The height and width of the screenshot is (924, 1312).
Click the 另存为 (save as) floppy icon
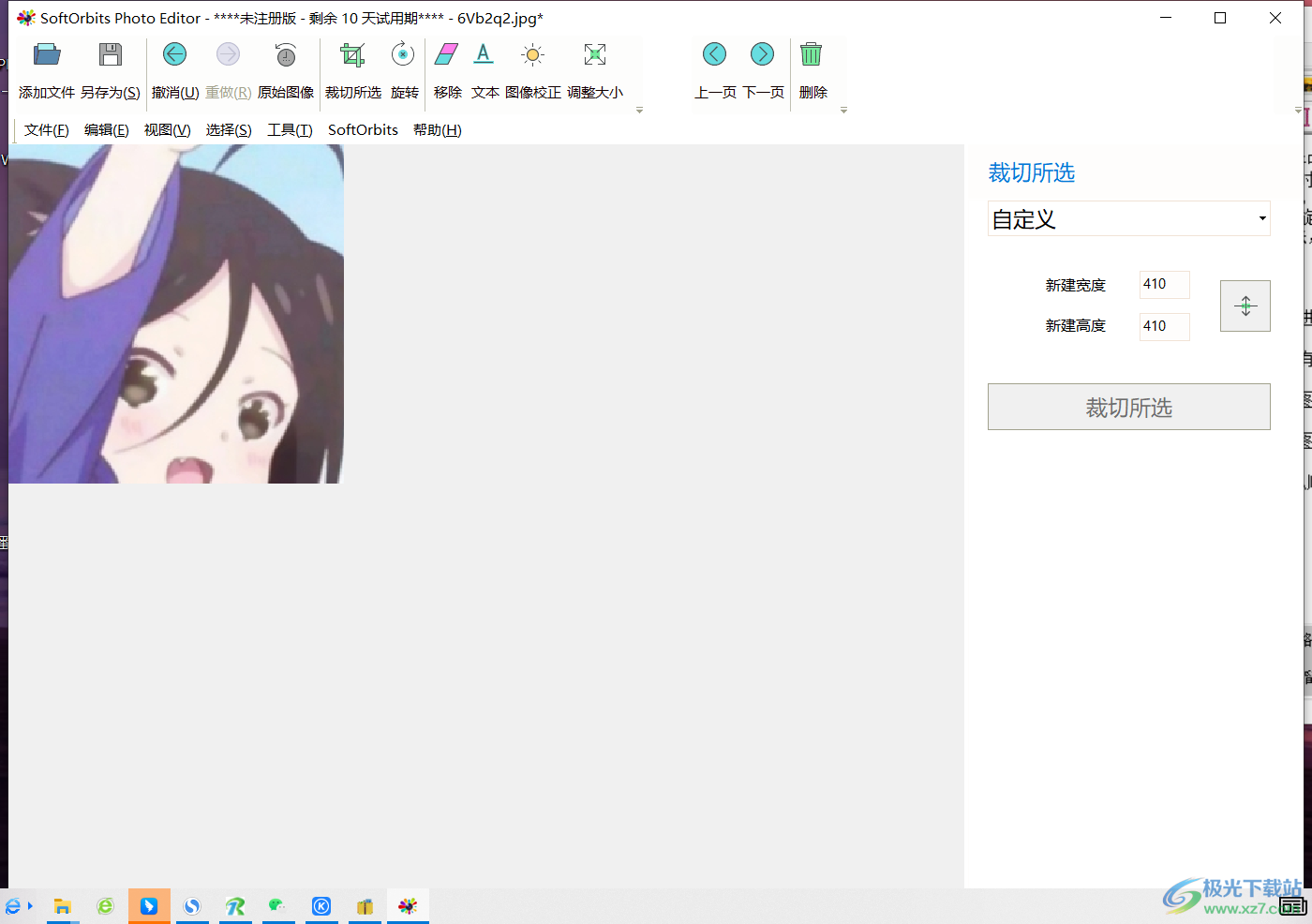(111, 54)
